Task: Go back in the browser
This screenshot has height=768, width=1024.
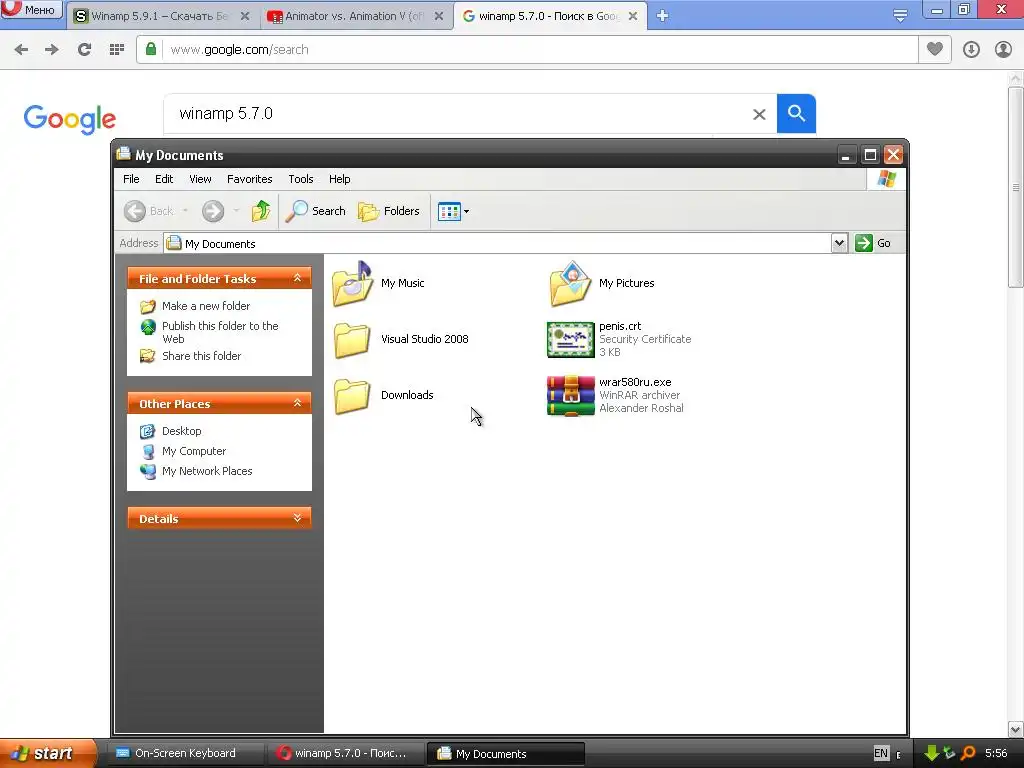Action: (x=21, y=50)
